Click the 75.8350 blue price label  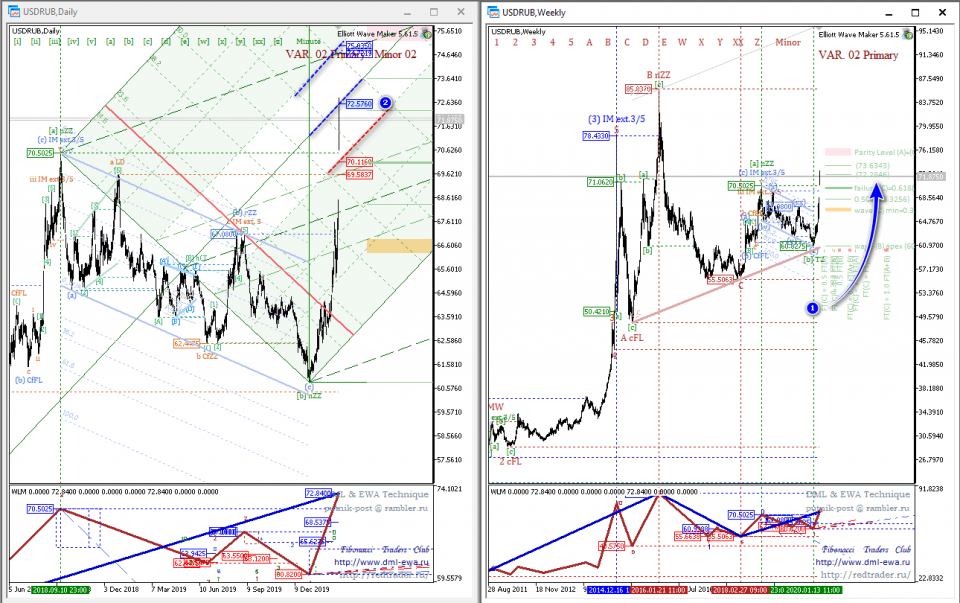(x=359, y=46)
